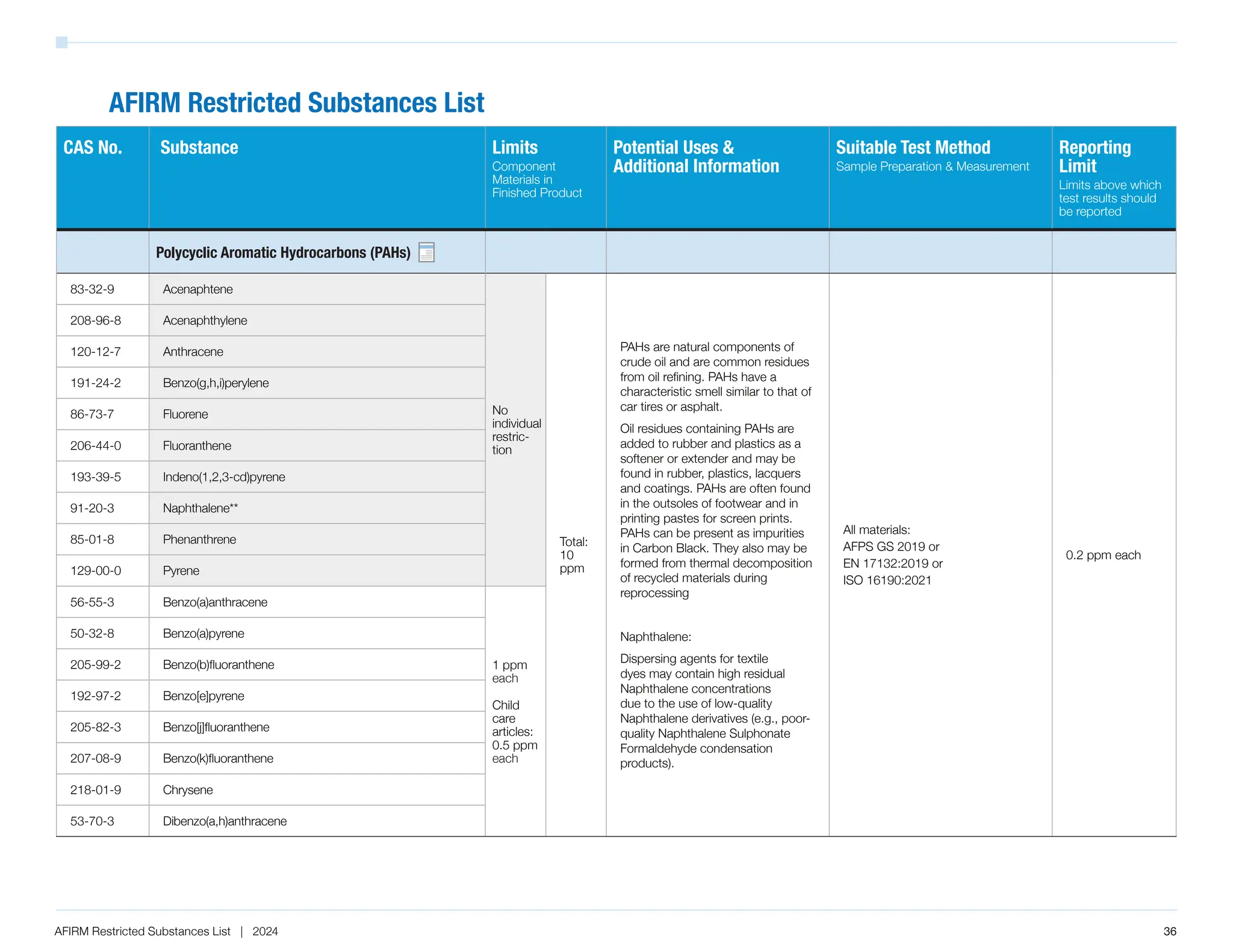Click CAS number 50-32-8
This screenshot has height=952, width=1233.
[92, 634]
